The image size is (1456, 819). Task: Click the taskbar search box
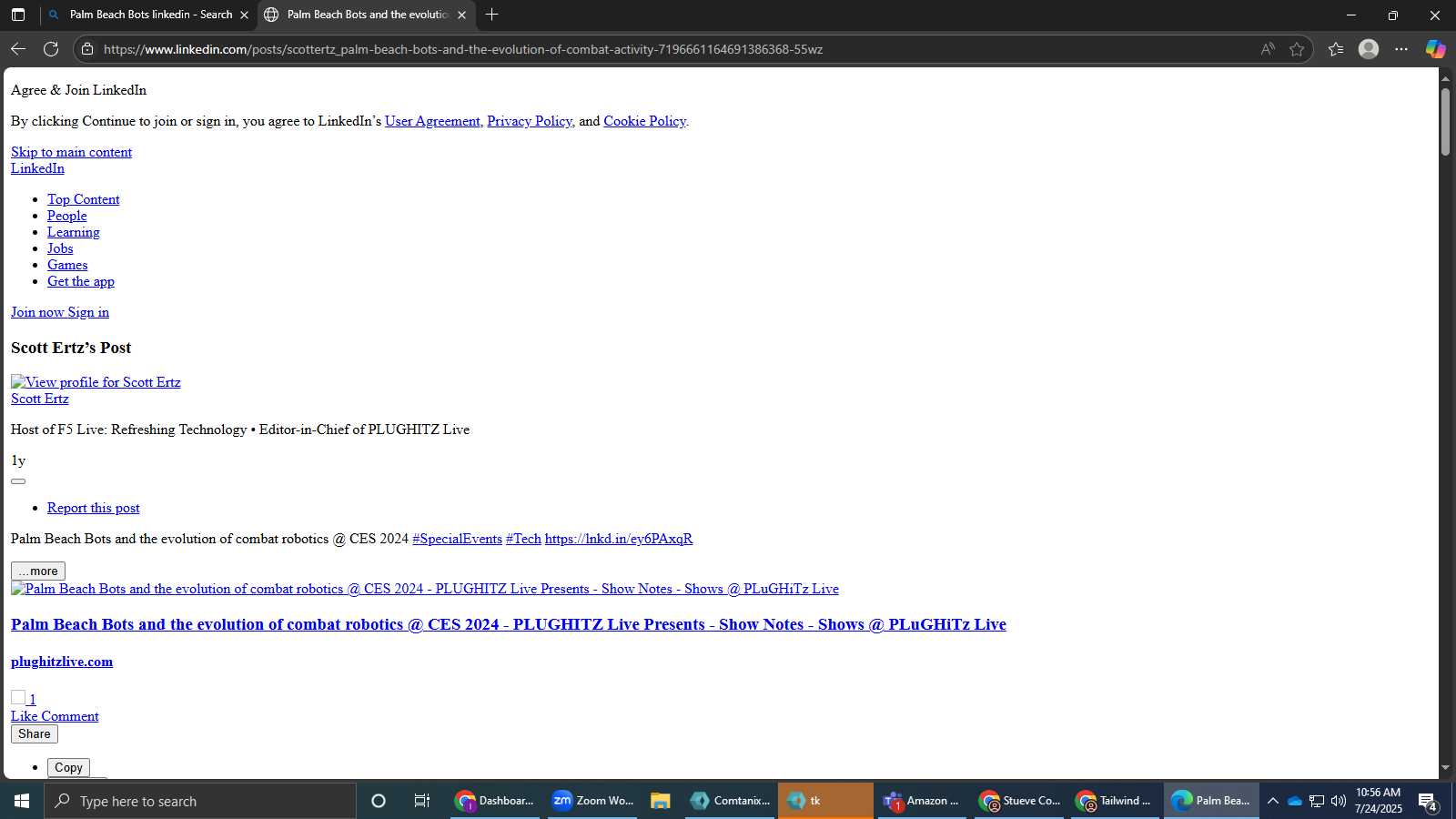click(200, 801)
